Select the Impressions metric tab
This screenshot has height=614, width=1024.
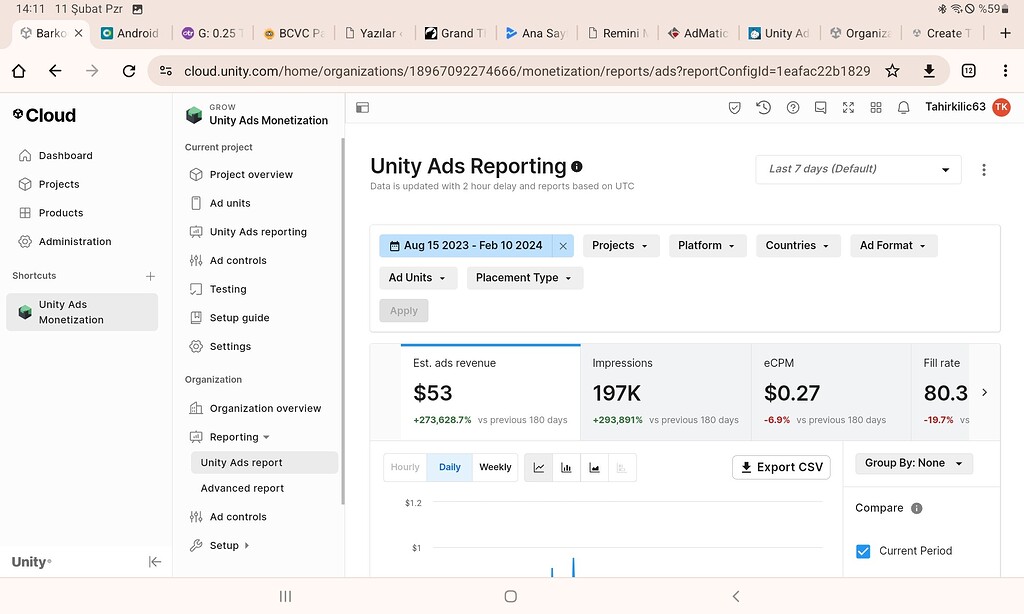tap(665, 392)
